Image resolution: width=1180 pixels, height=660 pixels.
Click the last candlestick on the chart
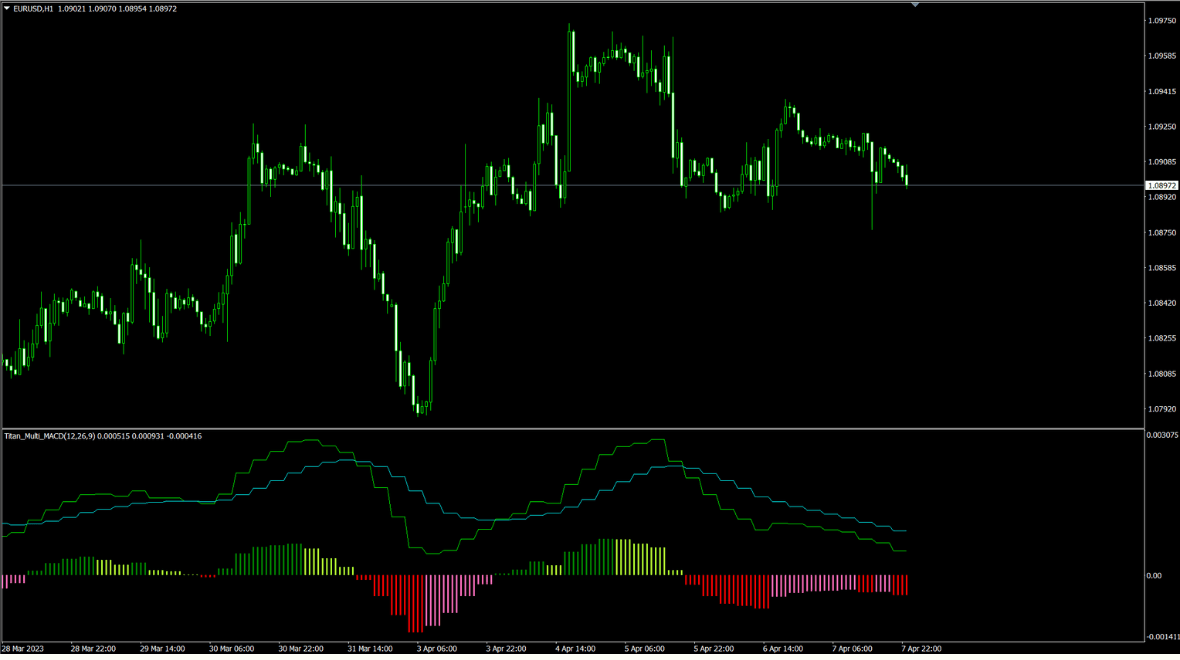pos(906,179)
